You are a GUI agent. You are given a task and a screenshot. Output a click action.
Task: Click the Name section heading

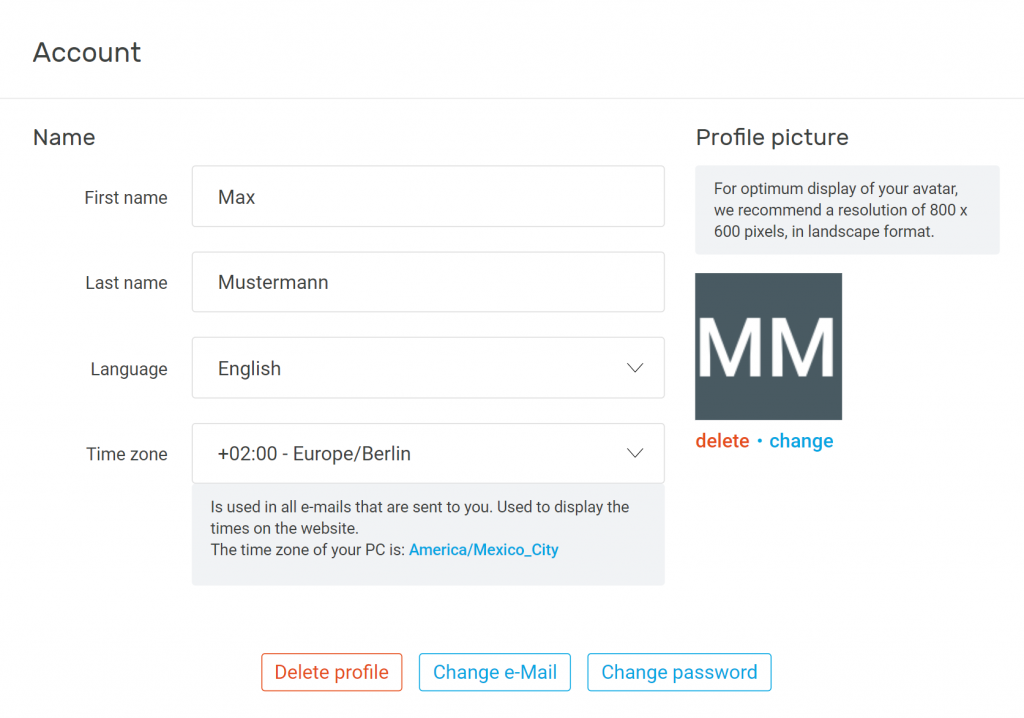[64, 137]
